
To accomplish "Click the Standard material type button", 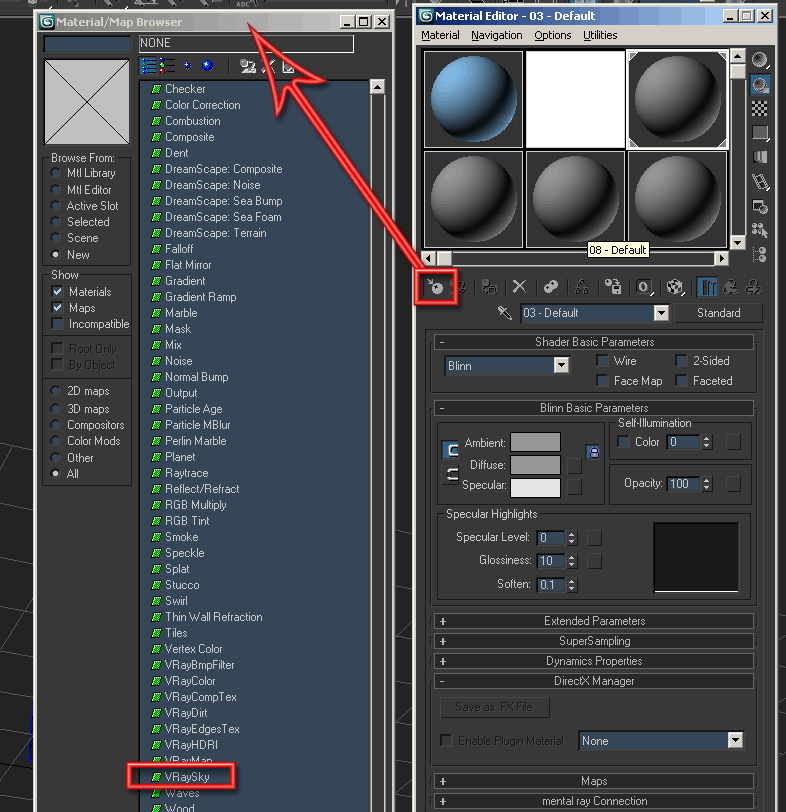I will pos(718,313).
